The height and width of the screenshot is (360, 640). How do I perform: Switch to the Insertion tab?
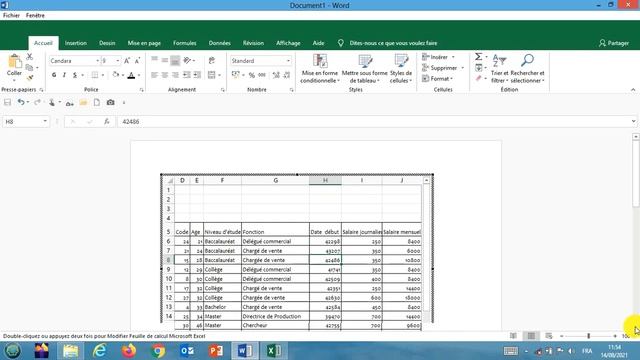click(76, 43)
